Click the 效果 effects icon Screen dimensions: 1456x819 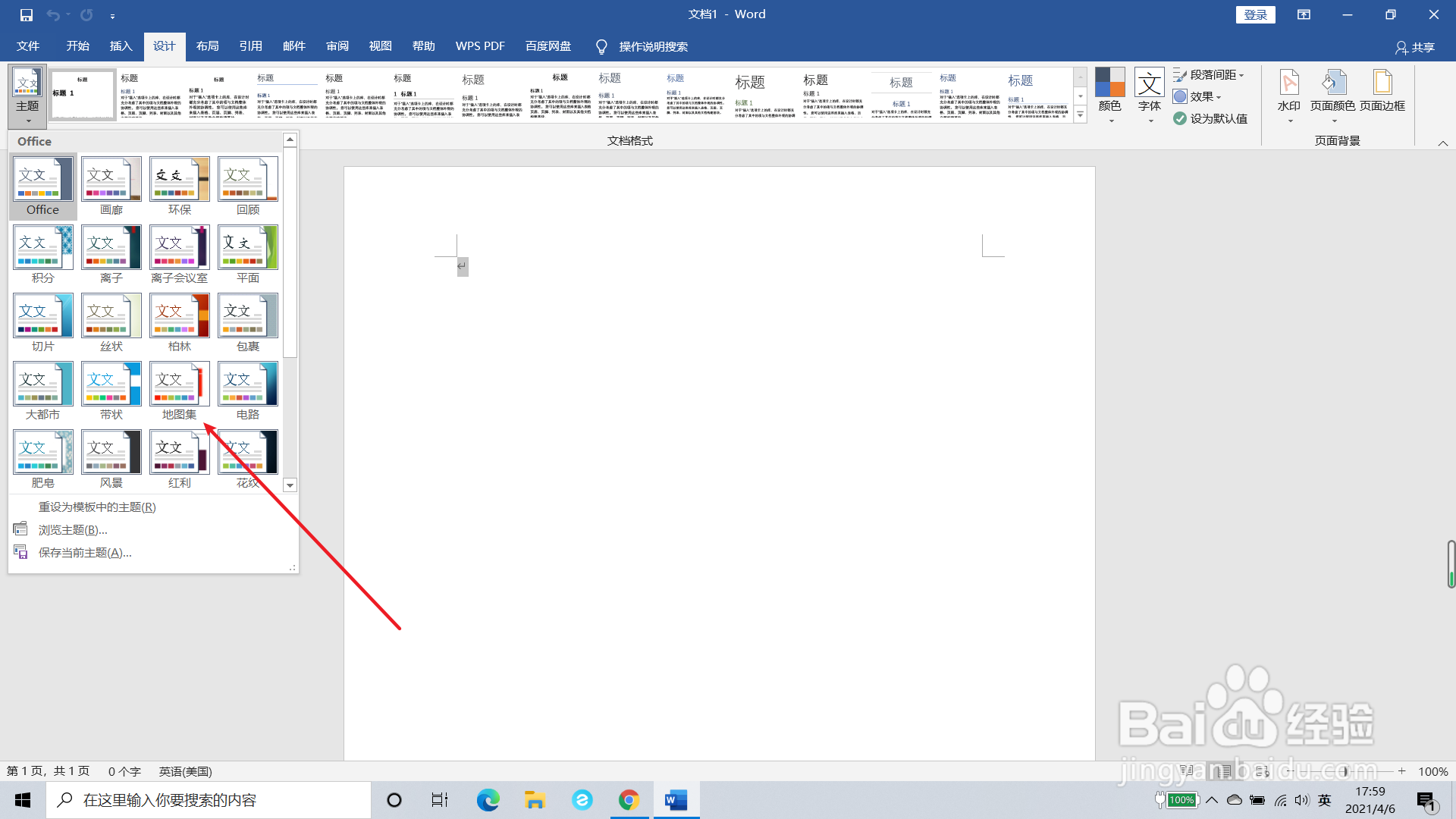(x=1180, y=97)
